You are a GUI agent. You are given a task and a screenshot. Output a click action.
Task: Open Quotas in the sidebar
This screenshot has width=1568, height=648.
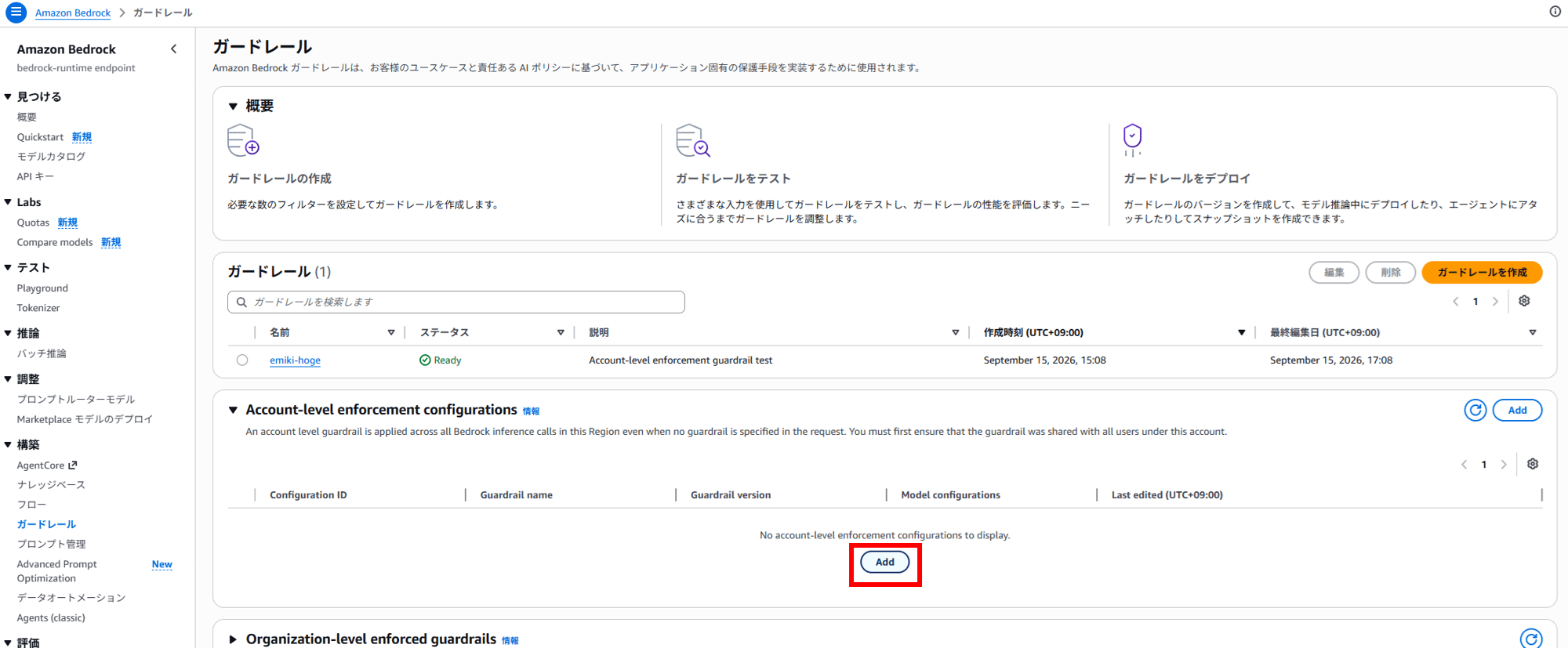click(33, 223)
